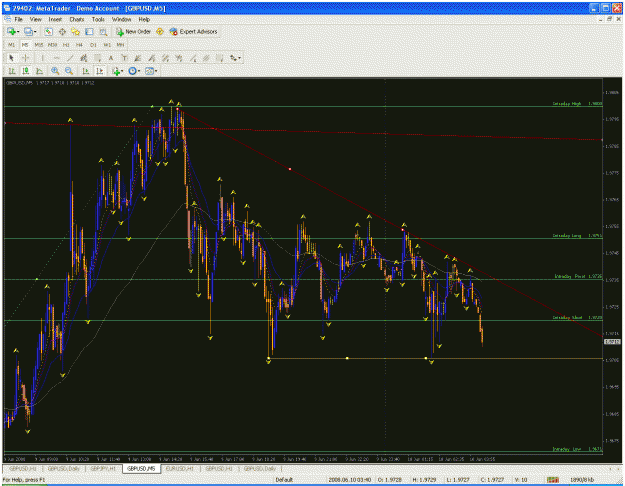Select the active GBPUSD,M5 chart tab
Image resolution: width=625 pixels, height=486 pixels.
pos(141,468)
